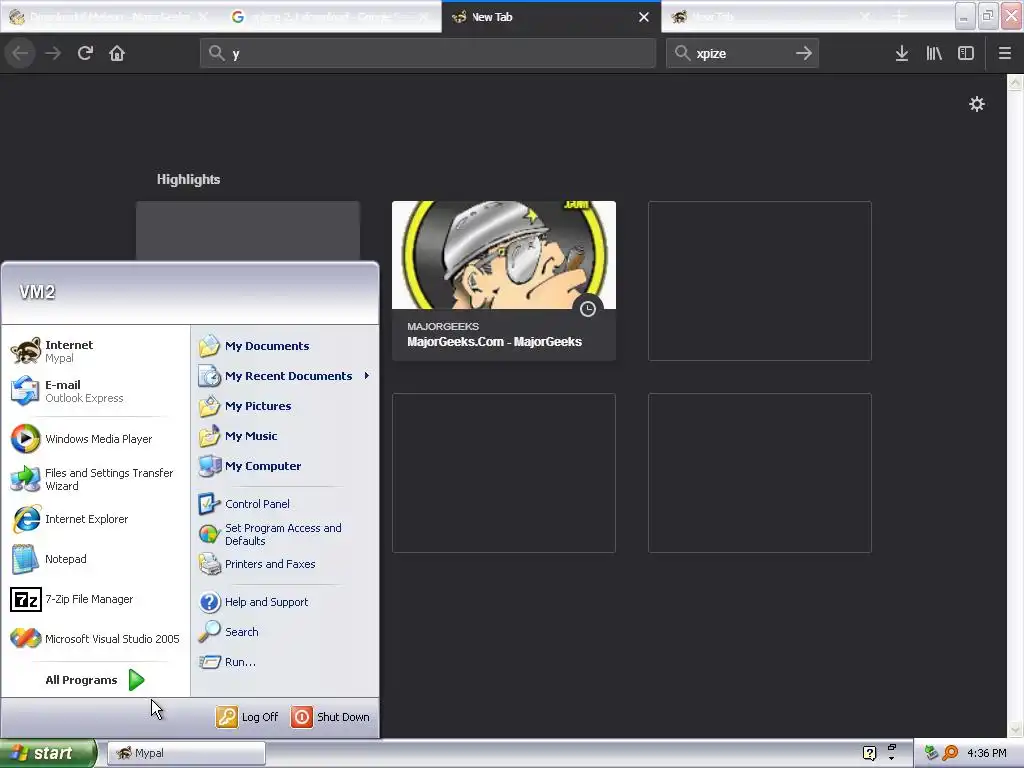Open the MajorGeeks.Com highlight thumbnail
The height and width of the screenshot is (768, 1024).
(504, 255)
